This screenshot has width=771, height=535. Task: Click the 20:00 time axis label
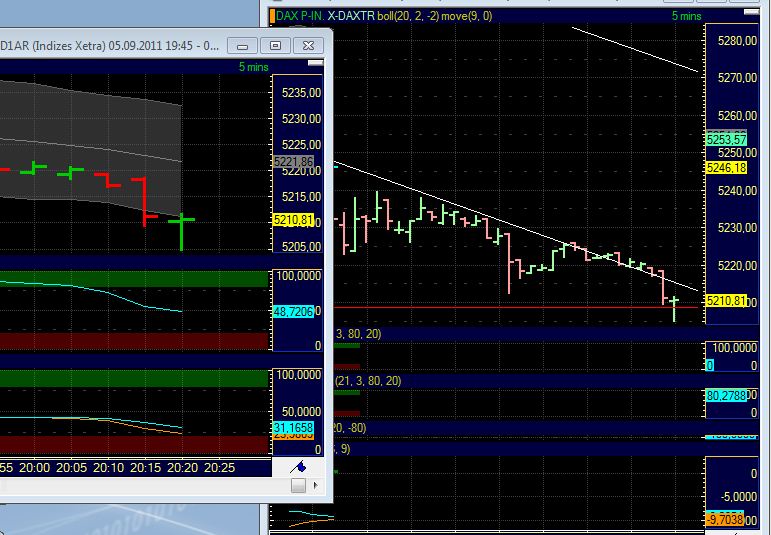coord(34,468)
